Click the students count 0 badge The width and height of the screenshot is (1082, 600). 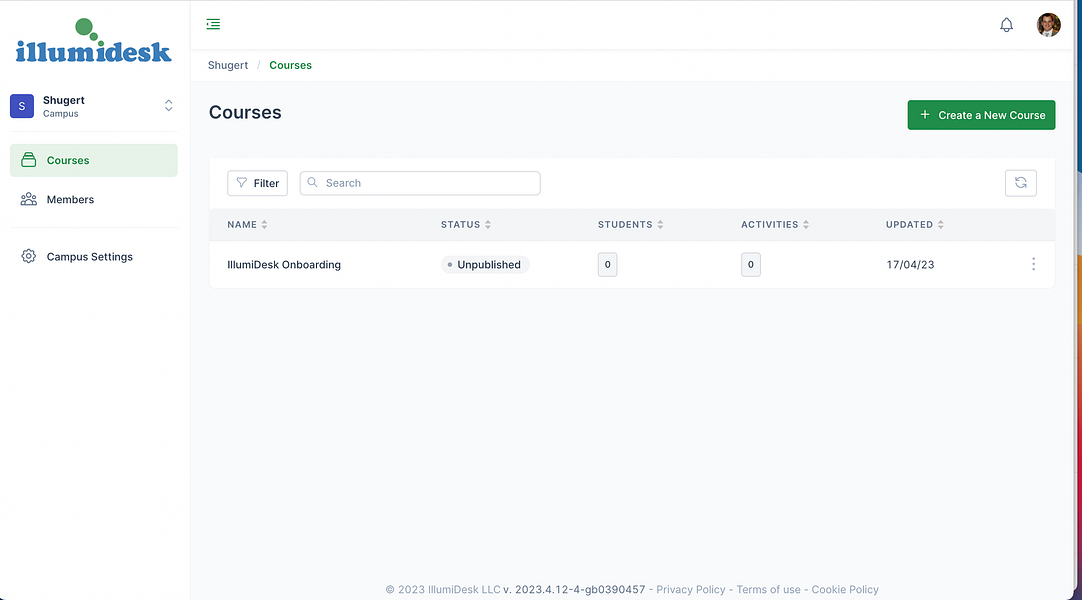pyautogui.click(x=607, y=265)
